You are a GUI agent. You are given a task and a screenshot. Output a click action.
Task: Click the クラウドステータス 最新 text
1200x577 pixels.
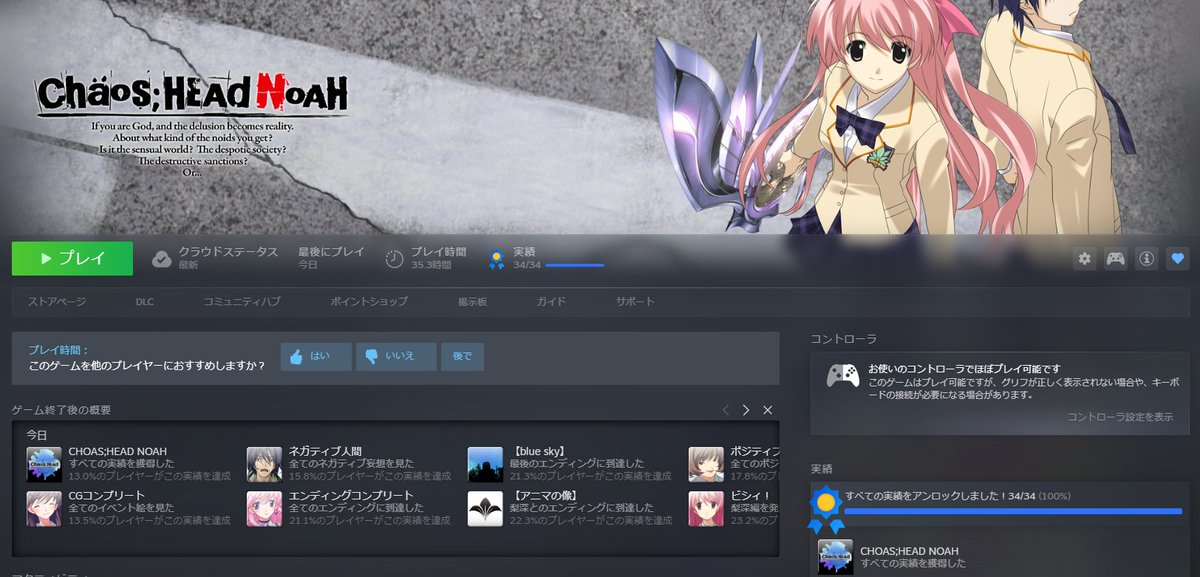click(x=228, y=258)
